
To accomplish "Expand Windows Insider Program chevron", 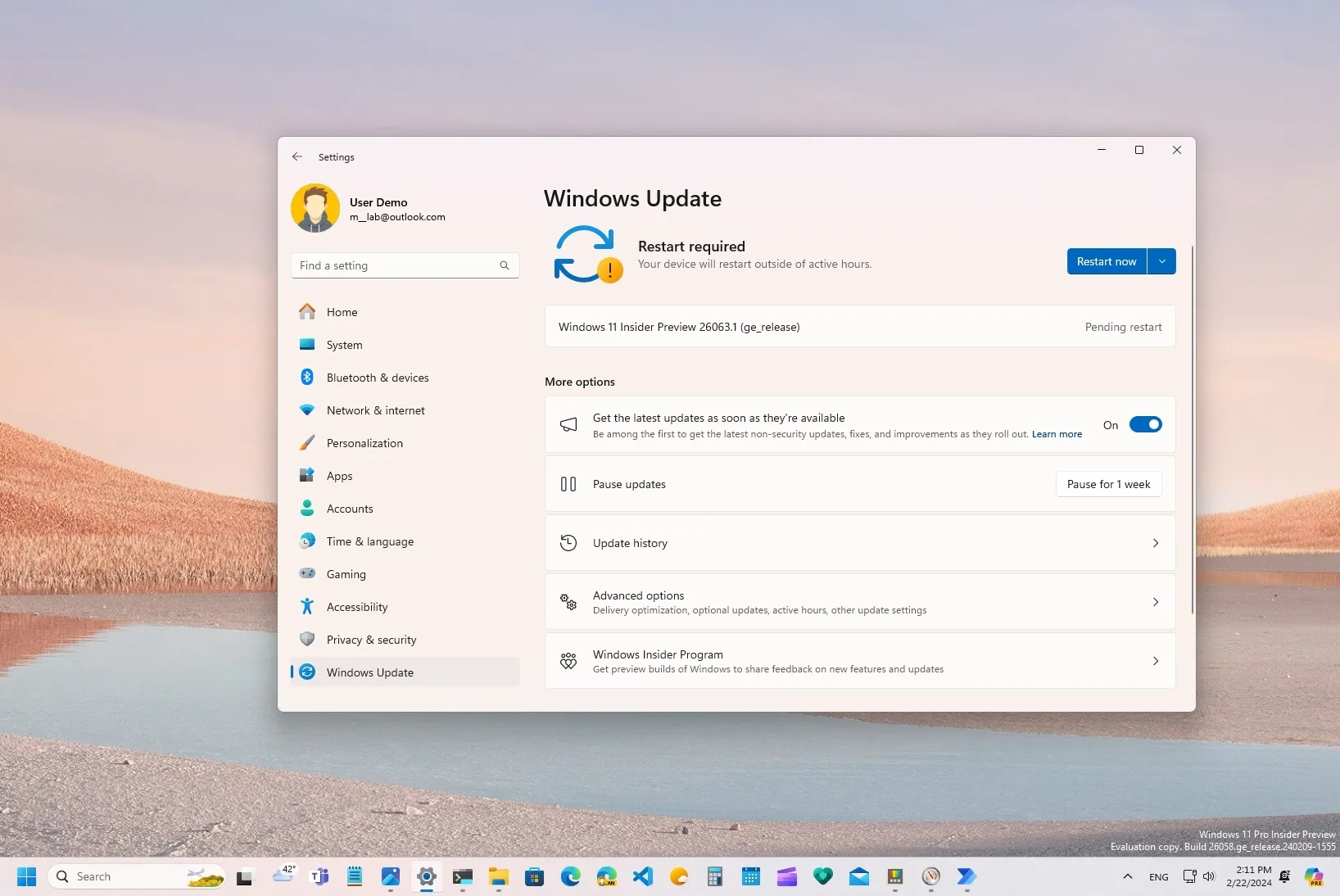I will pos(1156,661).
